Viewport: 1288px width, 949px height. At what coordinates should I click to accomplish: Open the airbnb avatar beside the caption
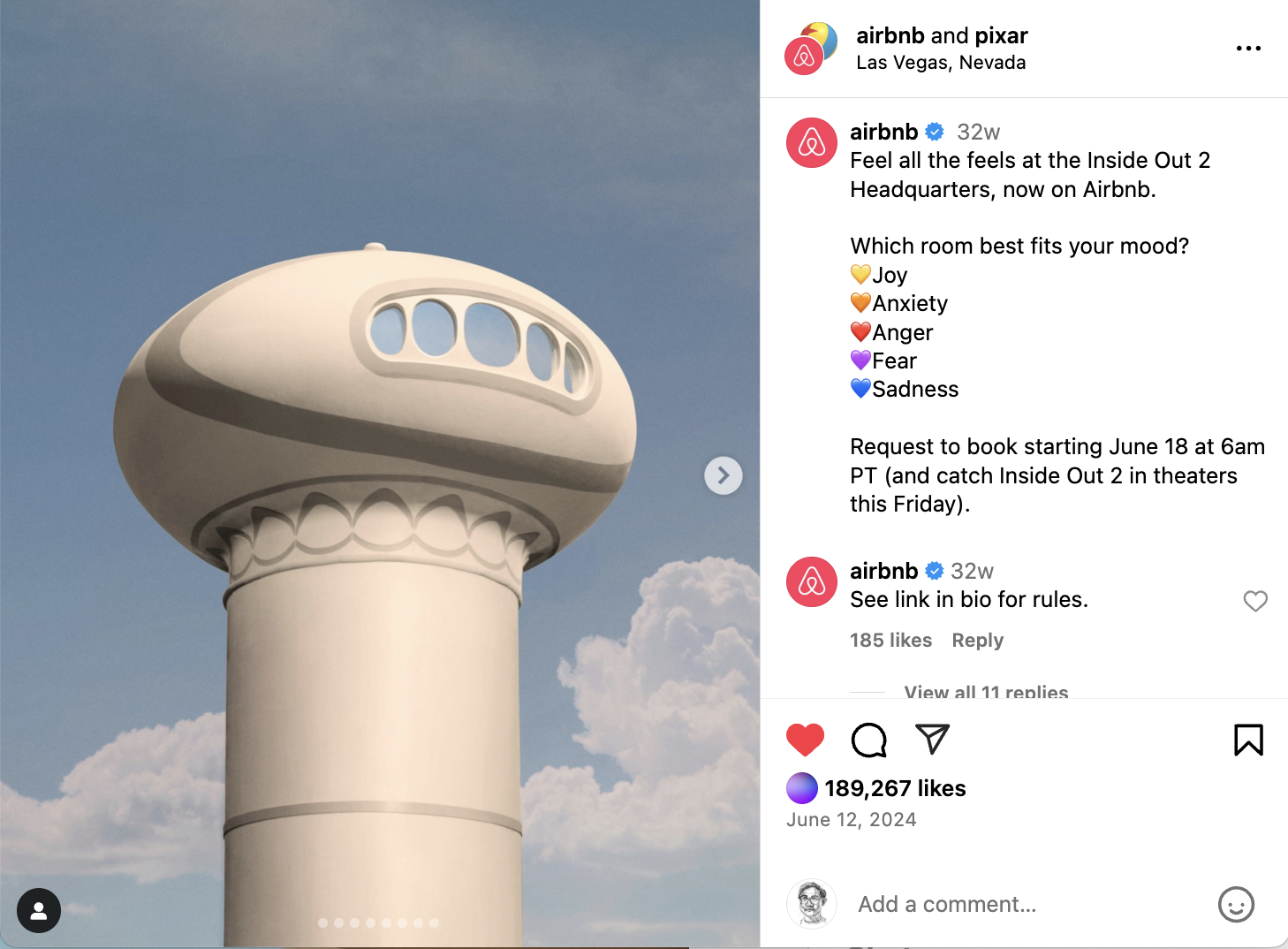811,142
